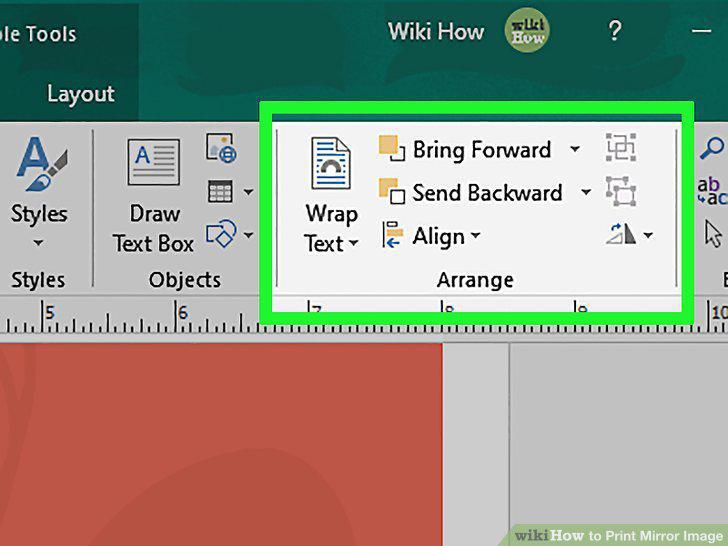This screenshot has height=546, width=728.
Task: Open the Styles gallery icon
Action: (x=41, y=163)
